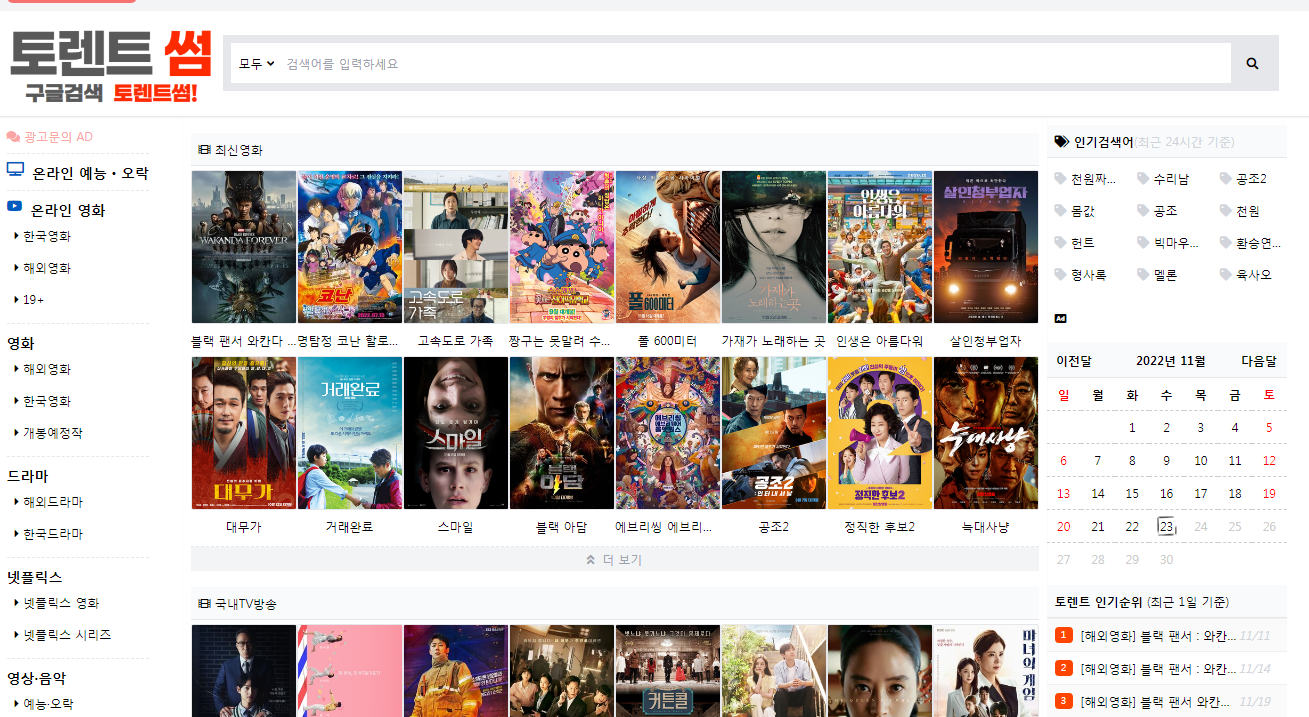
Task: Open the 넷플릭스 menu heading
Action: [x=35, y=577]
